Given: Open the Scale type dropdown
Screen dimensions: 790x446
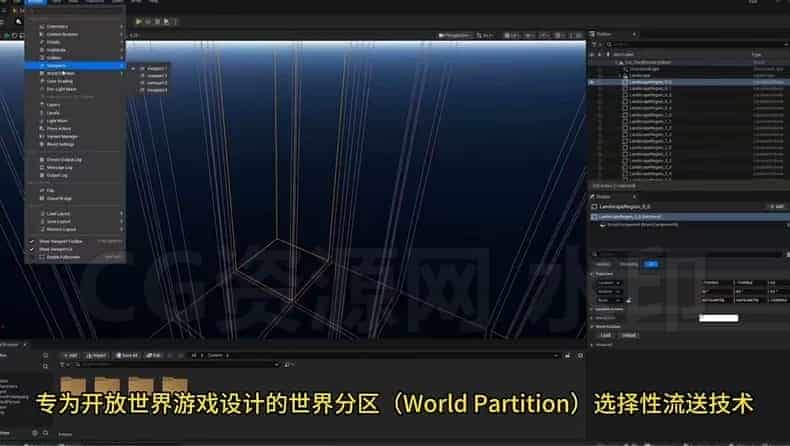Looking at the screenshot, I should pos(609,300).
